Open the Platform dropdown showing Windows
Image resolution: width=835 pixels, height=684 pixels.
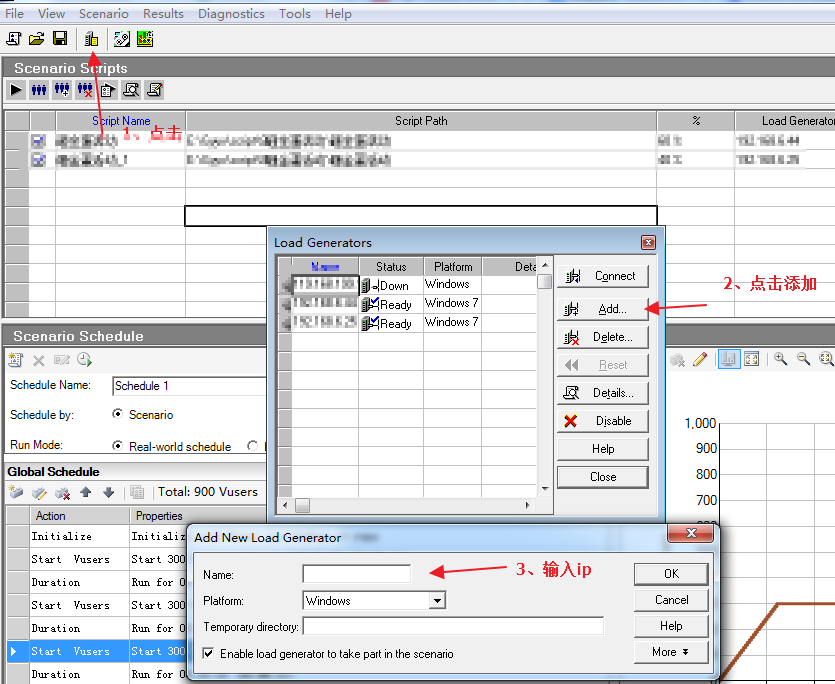pos(437,601)
